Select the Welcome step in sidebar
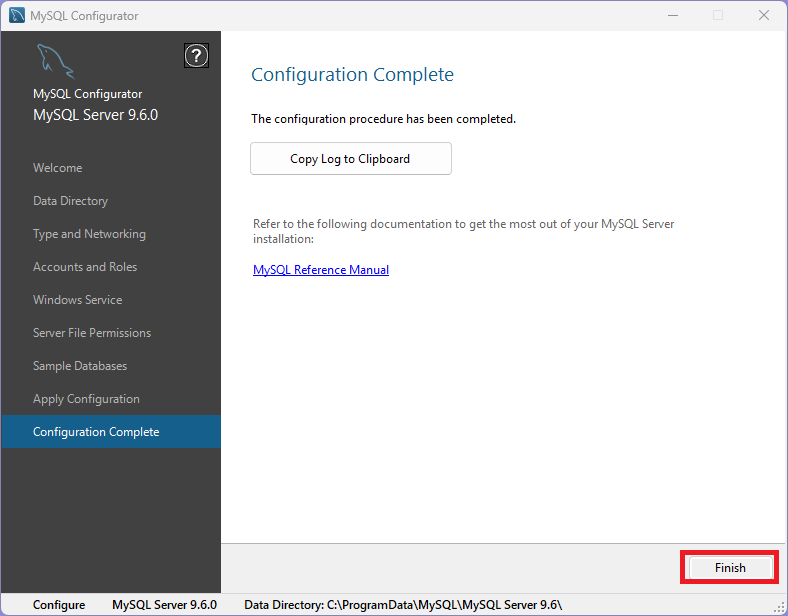Viewport: 788px width, 616px height. point(58,168)
